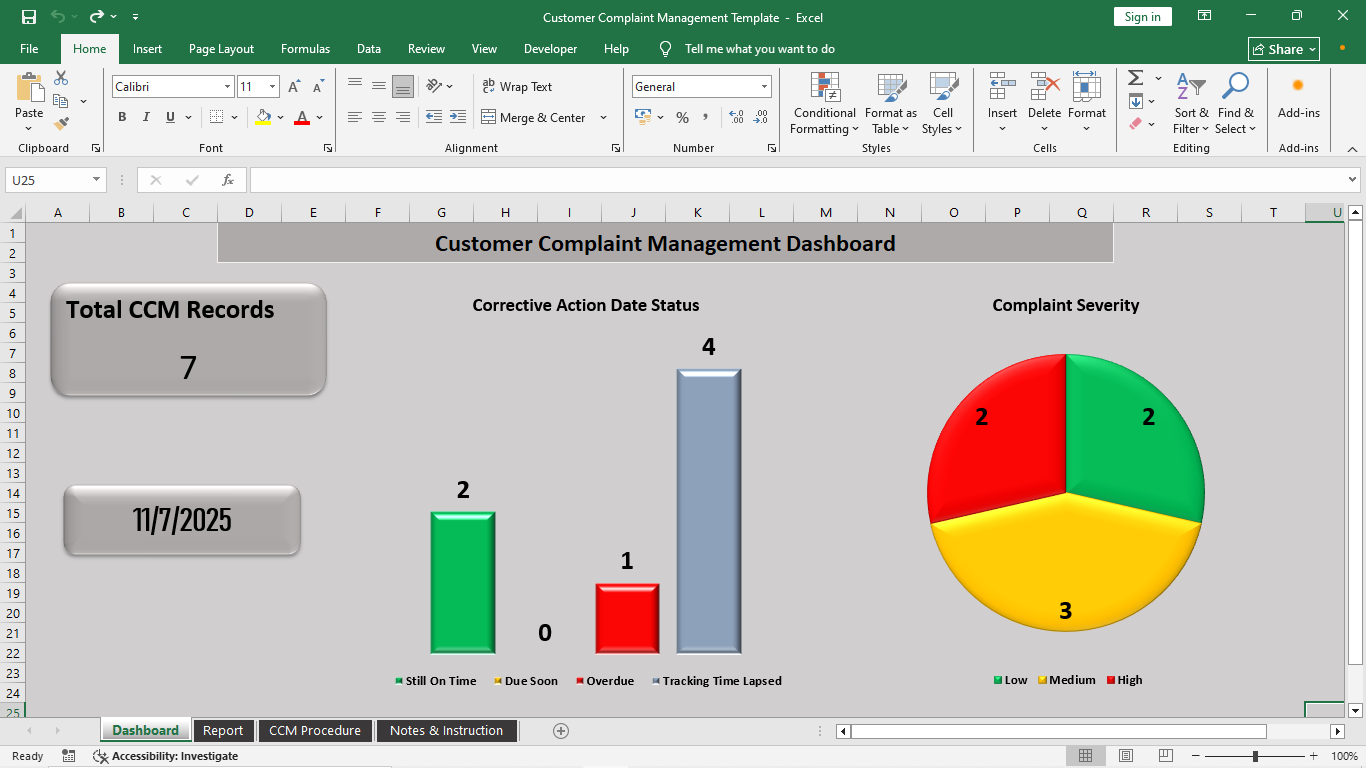Open Format as Table gallery
Screen dimensions: 1366x768
[x=890, y=103]
